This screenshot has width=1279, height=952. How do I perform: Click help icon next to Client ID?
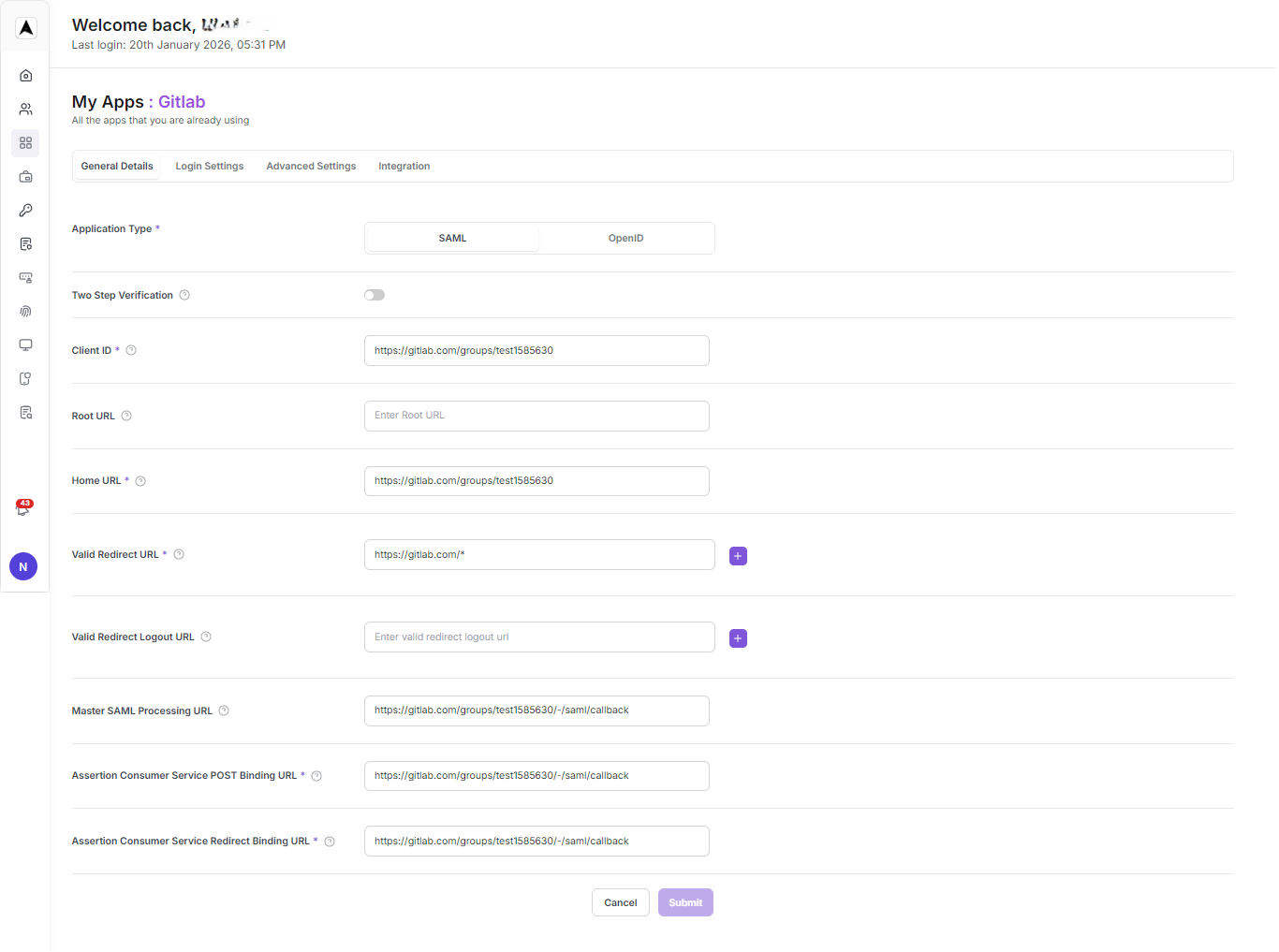(131, 351)
